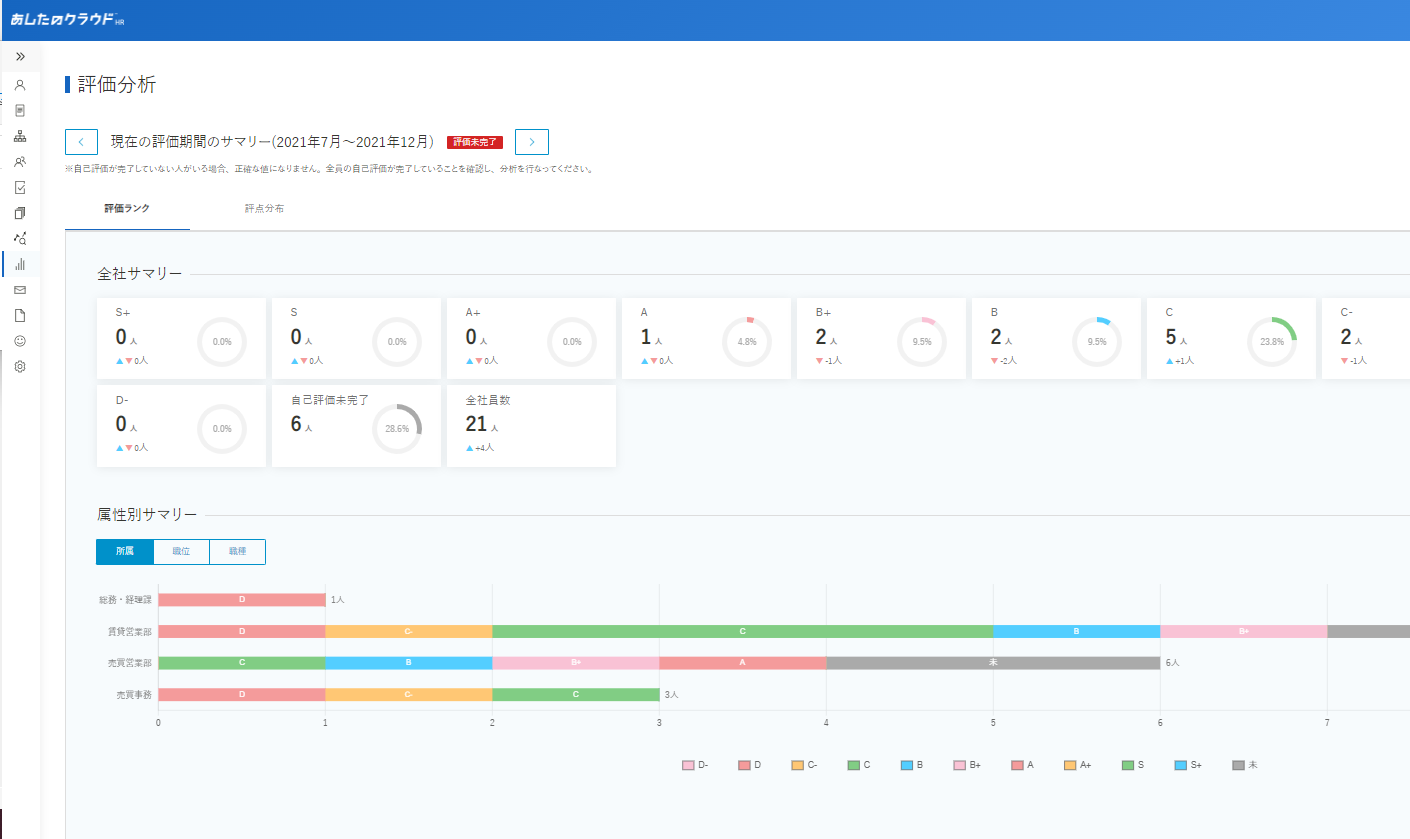Click the 売買営業部 axis label
1410x839 pixels.
[x=128, y=663]
